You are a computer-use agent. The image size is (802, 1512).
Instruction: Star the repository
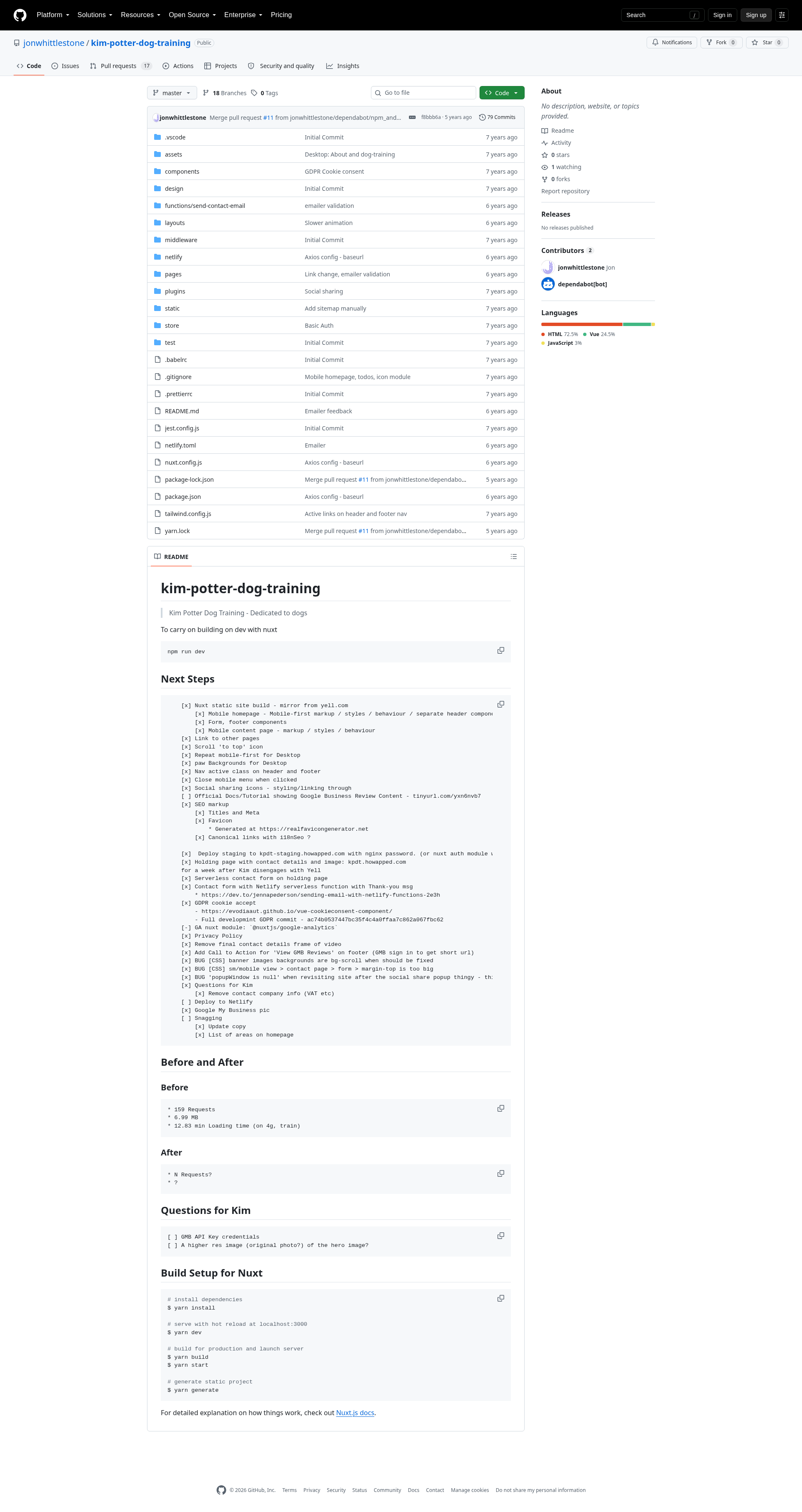767,42
